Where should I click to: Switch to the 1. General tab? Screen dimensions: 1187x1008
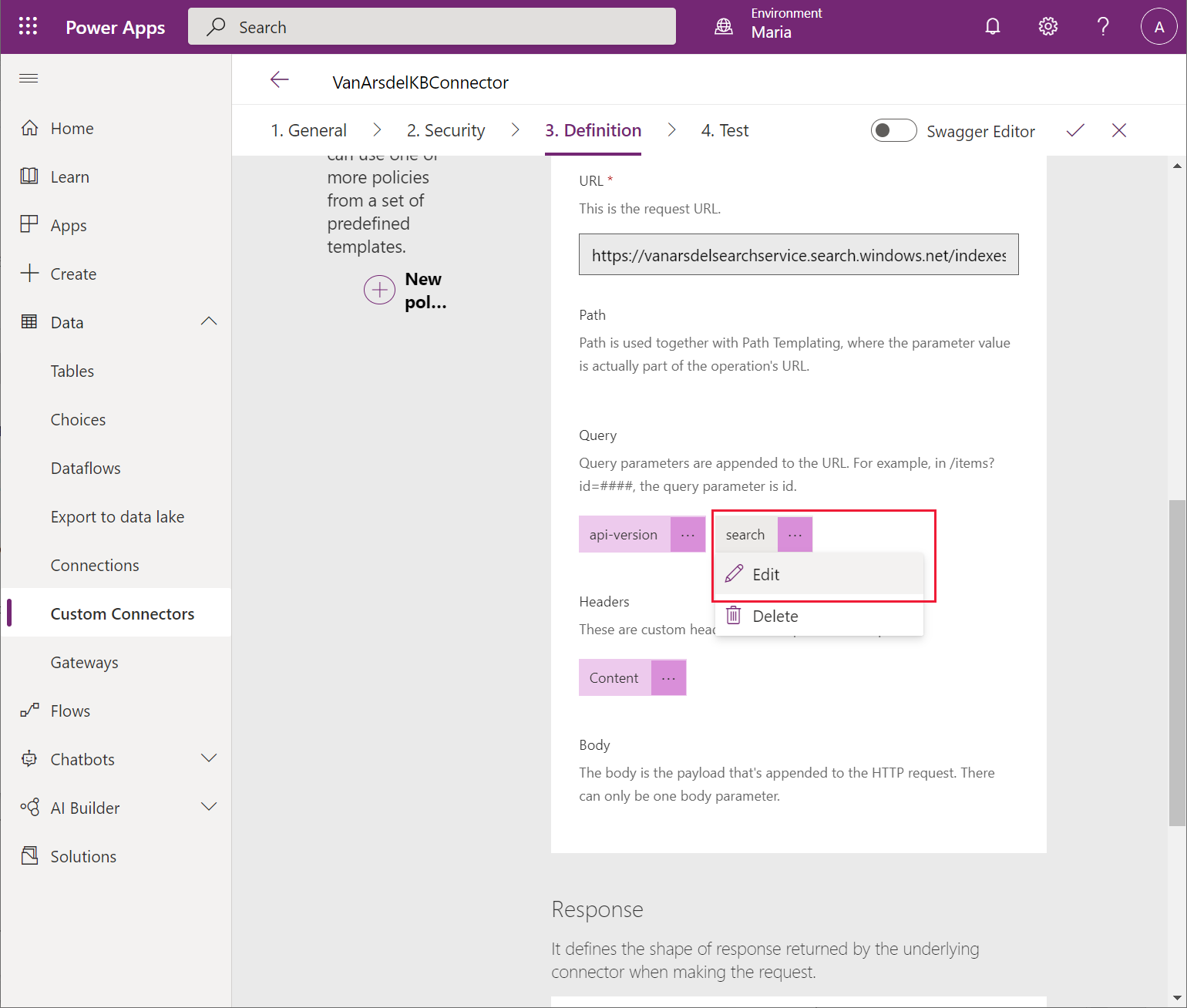pyautogui.click(x=309, y=131)
